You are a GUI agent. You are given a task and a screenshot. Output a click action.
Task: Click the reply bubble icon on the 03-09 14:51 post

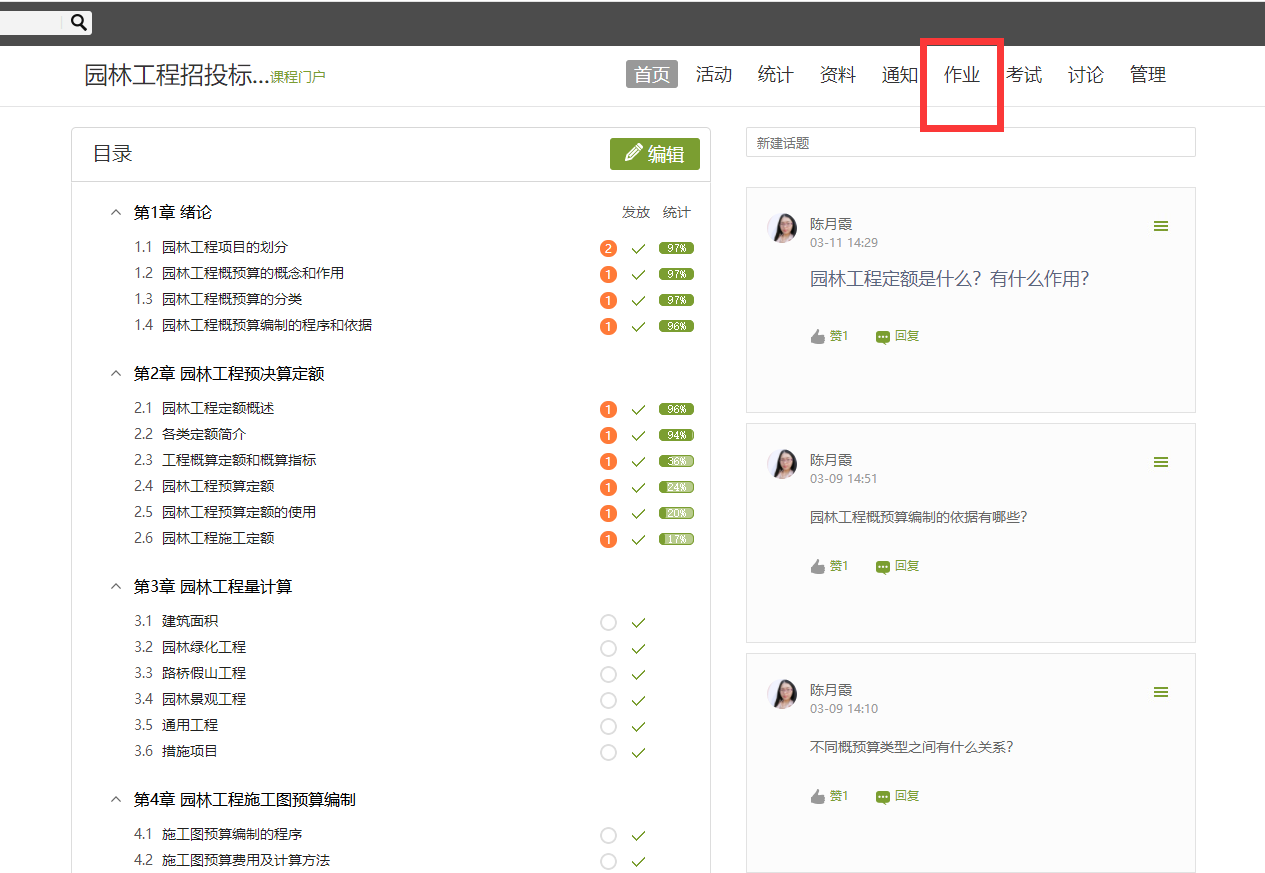[882, 567]
